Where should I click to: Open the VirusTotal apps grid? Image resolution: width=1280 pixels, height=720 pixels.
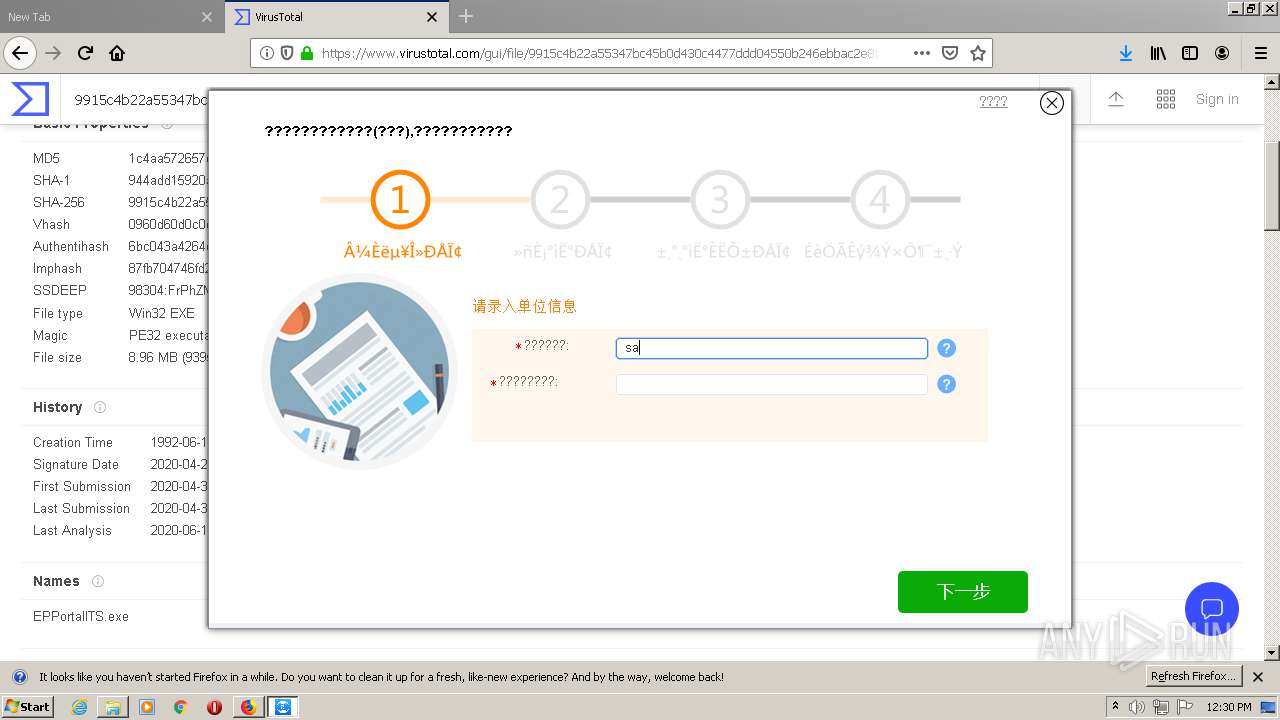pyautogui.click(x=1166, y=99)
